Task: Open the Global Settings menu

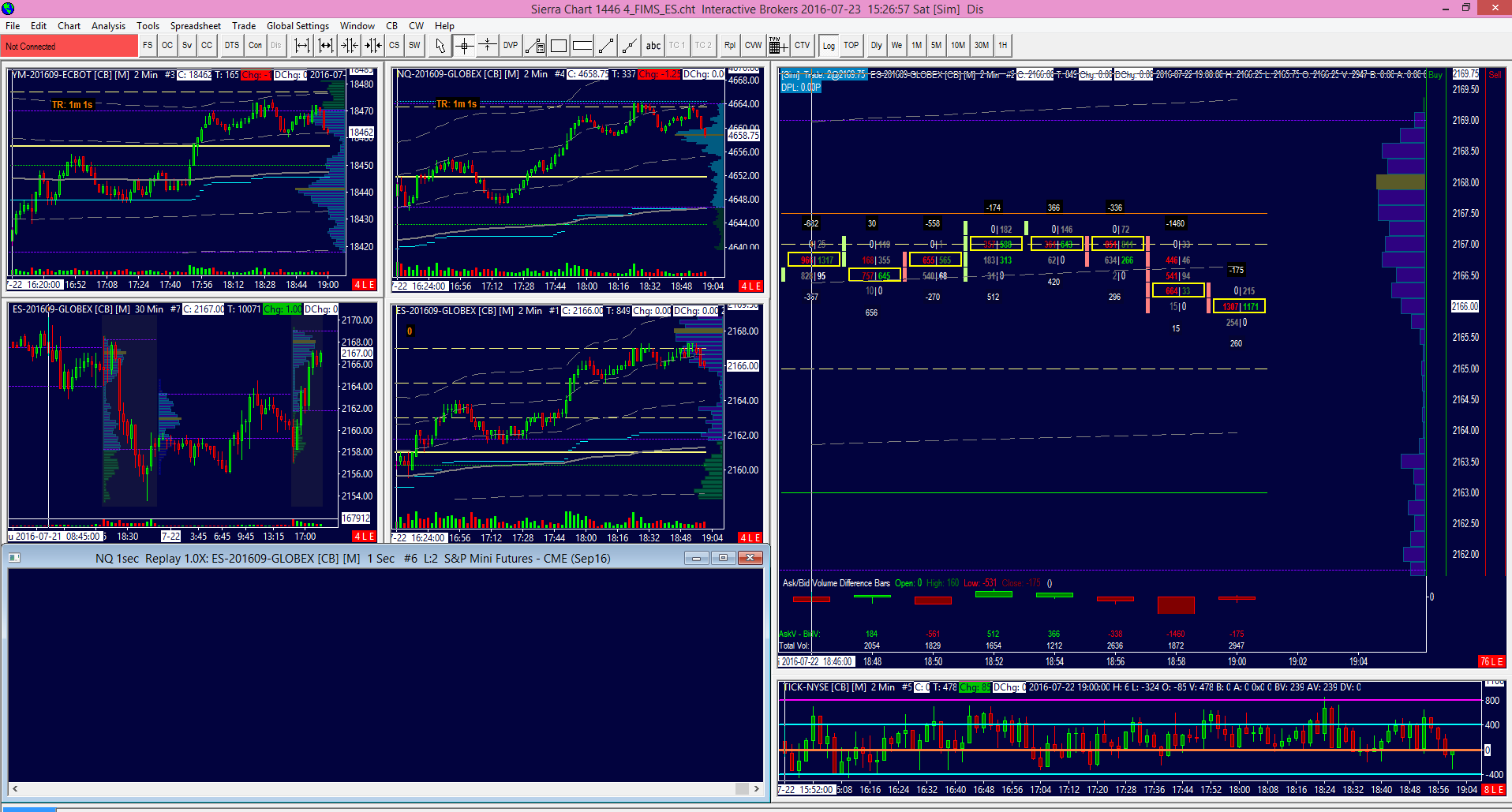Action: 298,26
